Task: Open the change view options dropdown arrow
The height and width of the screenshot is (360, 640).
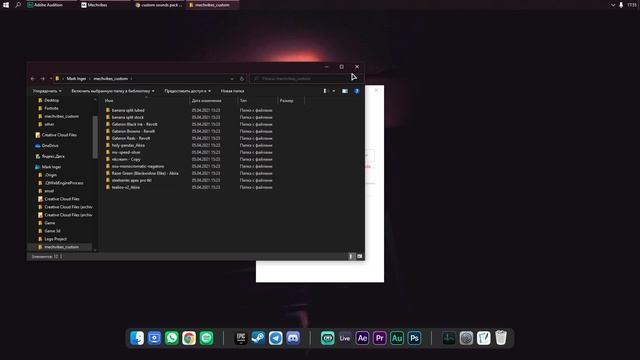Action: click(333, 91)
